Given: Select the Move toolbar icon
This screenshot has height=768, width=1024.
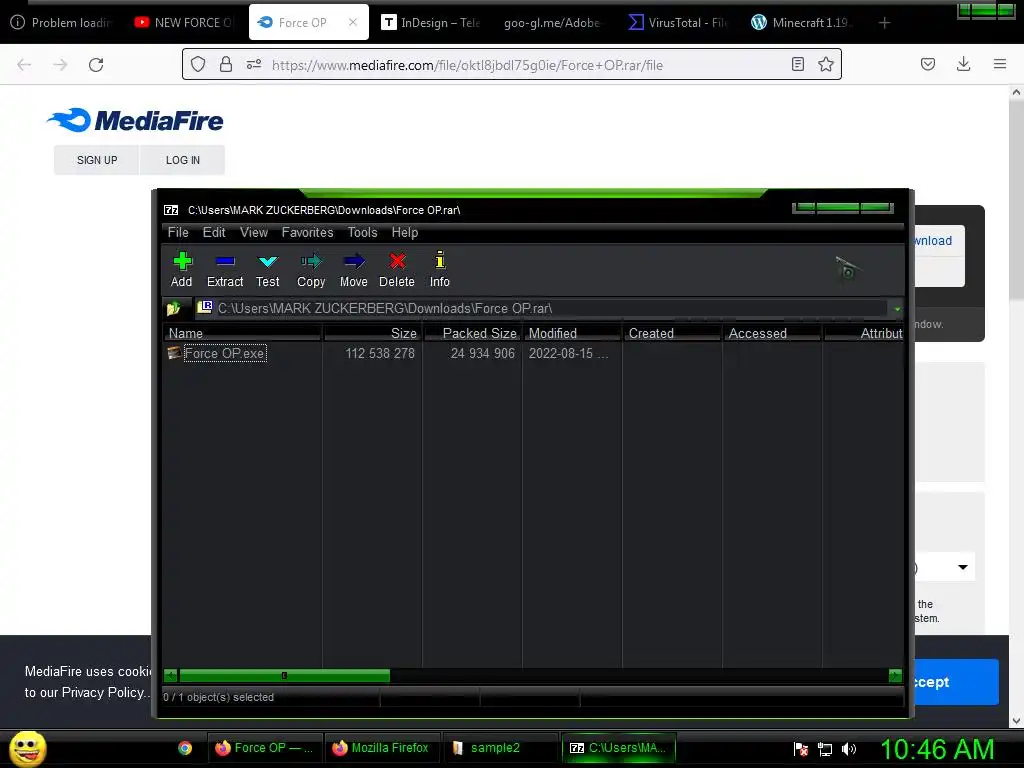Looking at the screenshot, I should (x=353, y=269).
